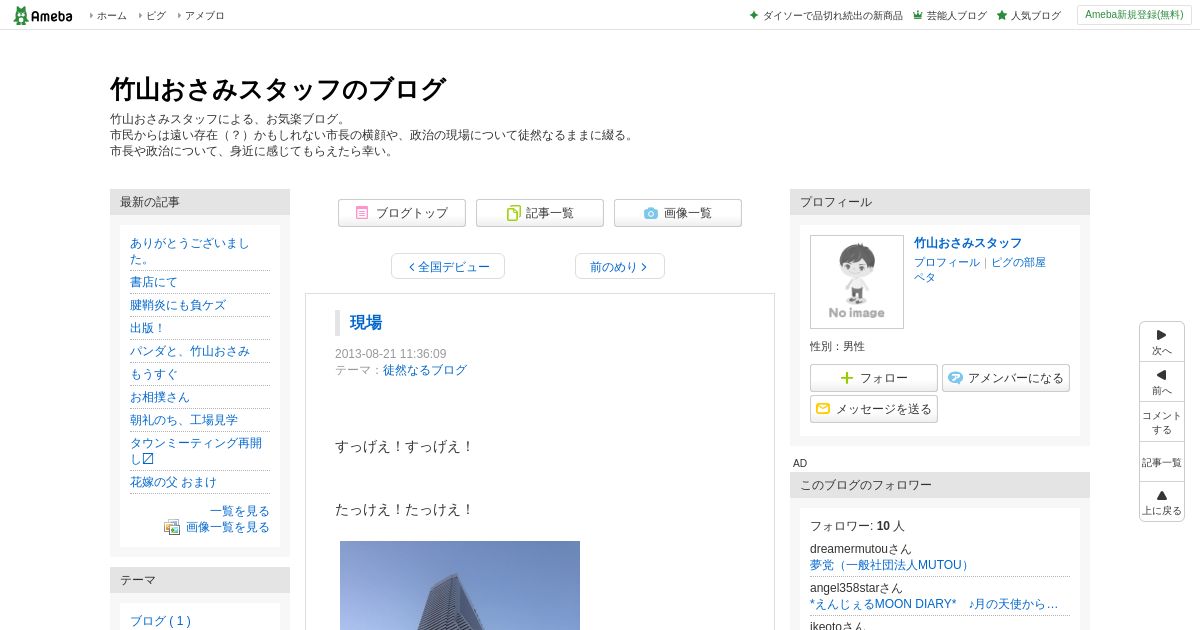
Task: Click the green documents icon on 記事一覧
Action: 513,213
